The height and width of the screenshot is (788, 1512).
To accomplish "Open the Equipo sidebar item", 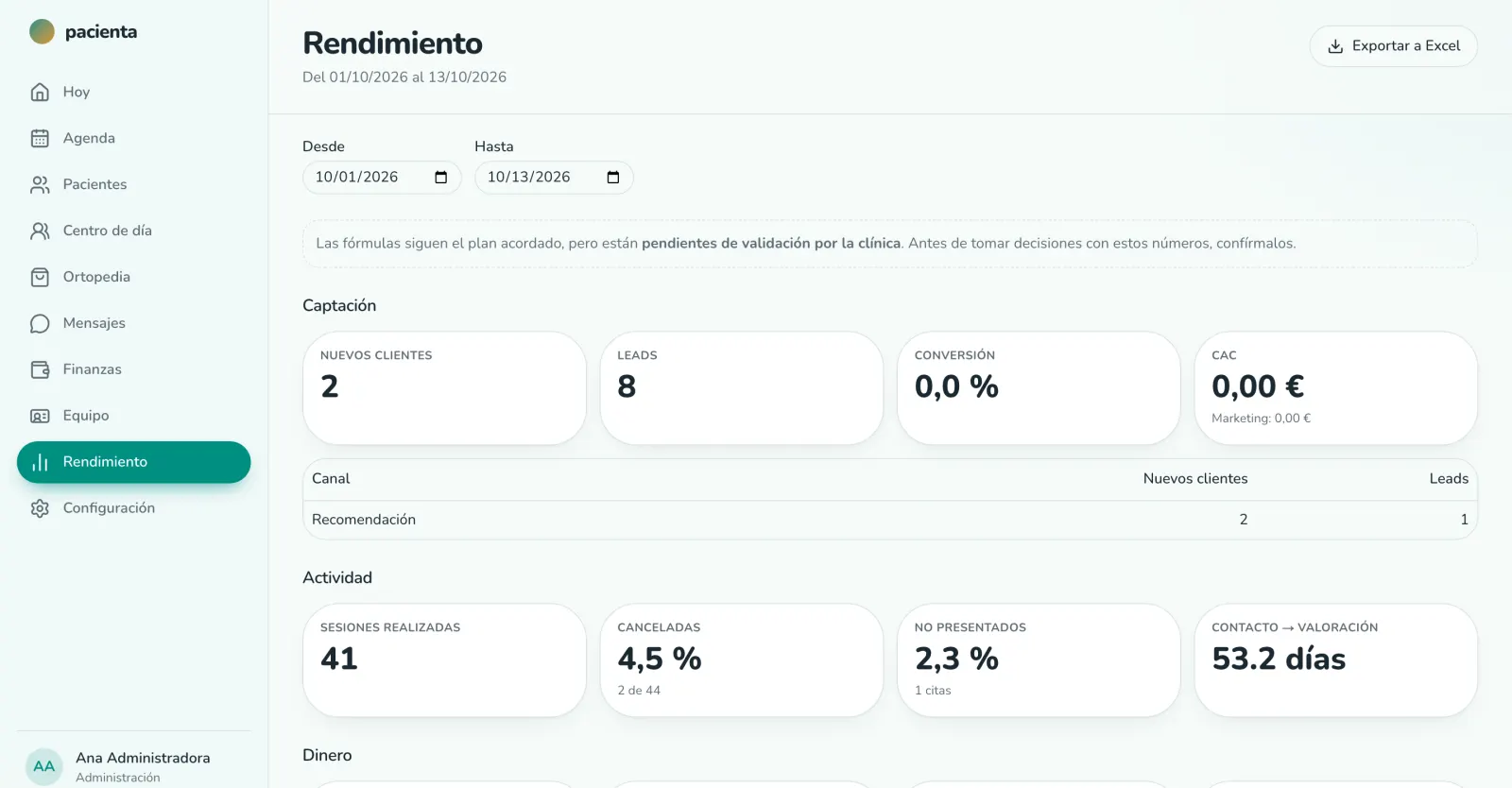I will click(x=134, y=416).
